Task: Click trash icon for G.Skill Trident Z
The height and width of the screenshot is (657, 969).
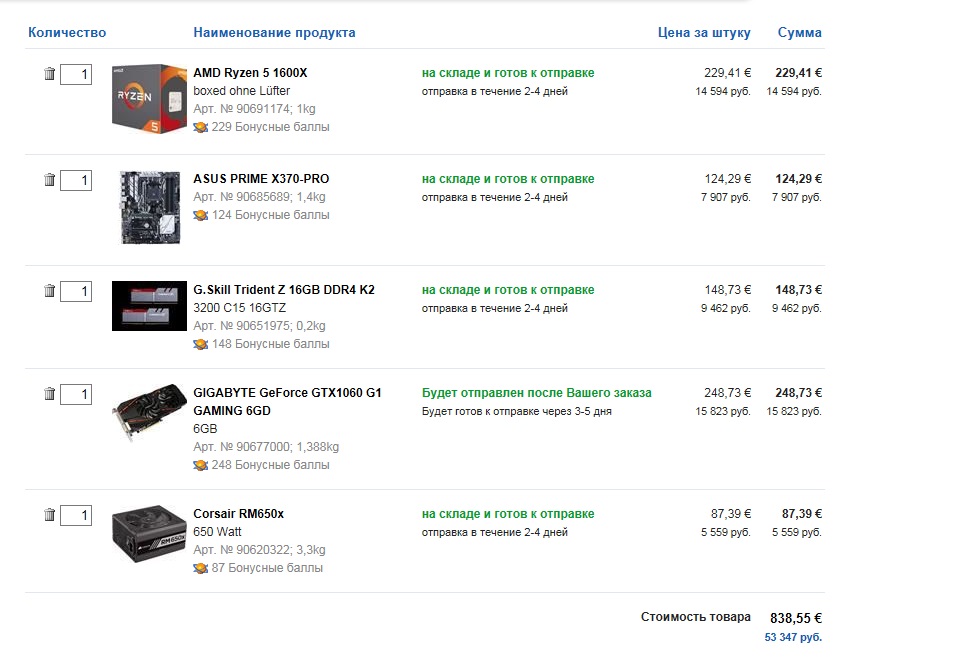Action: [x=49, y=291]
